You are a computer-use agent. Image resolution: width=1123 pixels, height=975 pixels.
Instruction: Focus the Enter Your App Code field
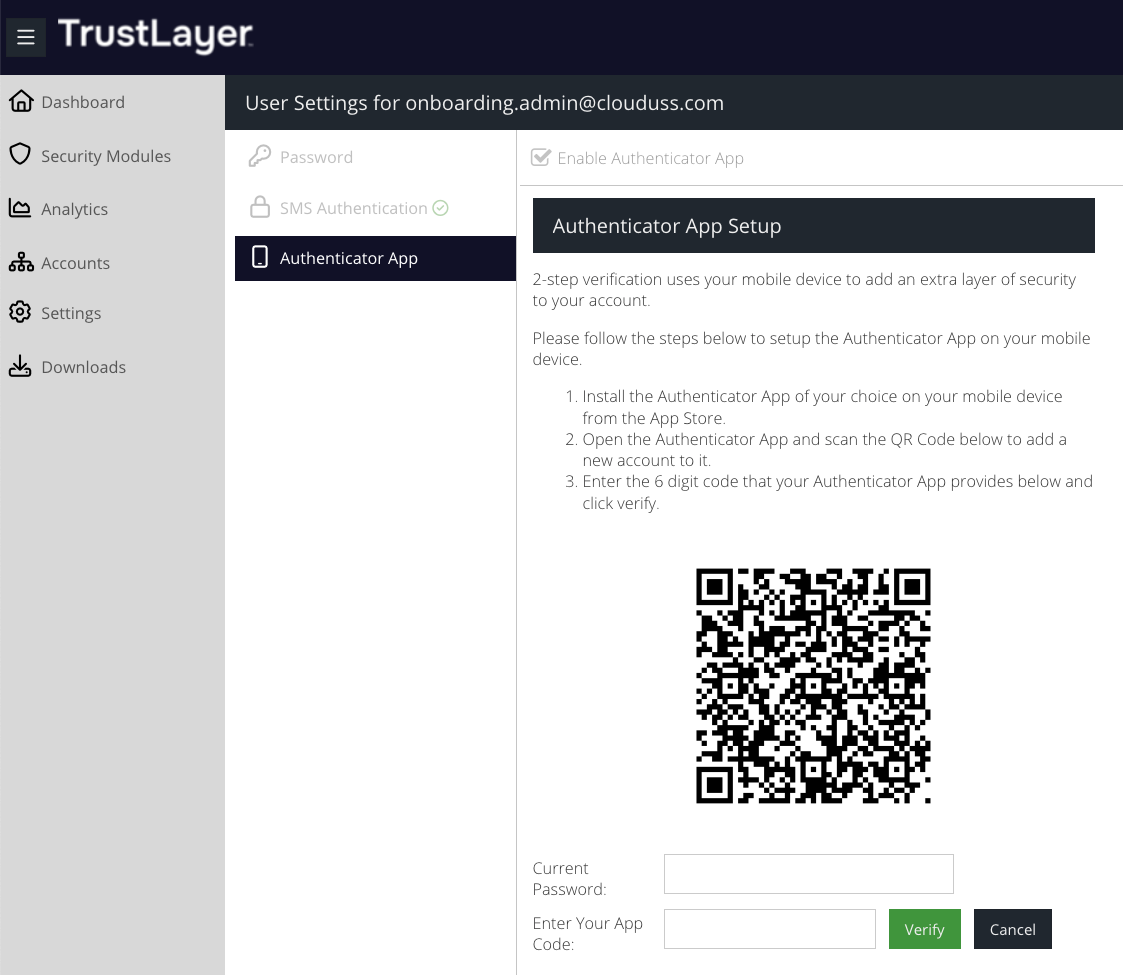pos(770,929)
